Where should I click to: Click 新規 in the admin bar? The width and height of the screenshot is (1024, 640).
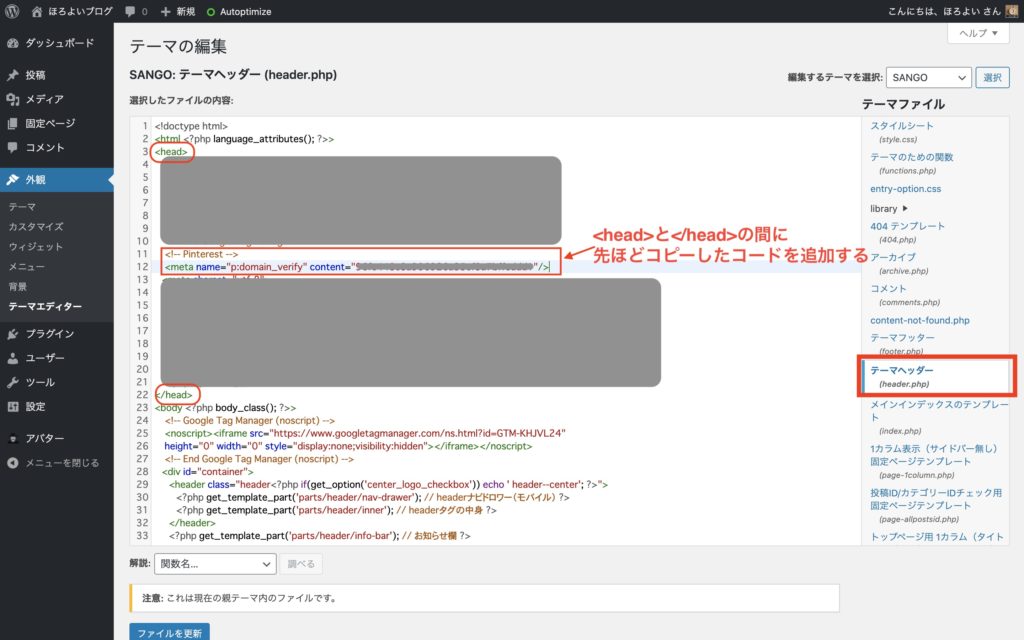point(185,11)
